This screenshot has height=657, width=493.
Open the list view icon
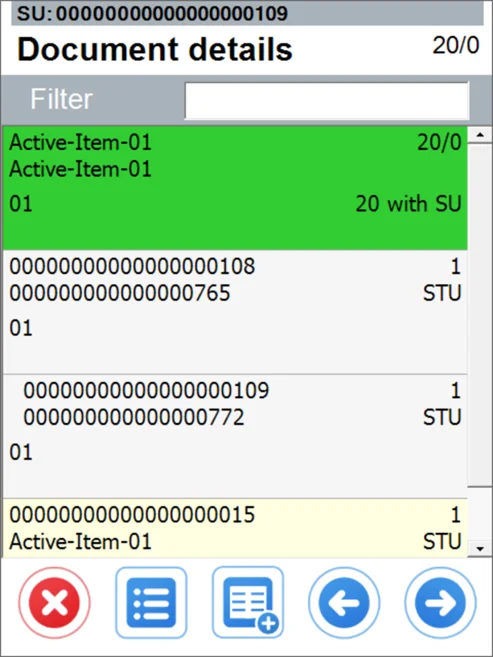pos(151,603)
